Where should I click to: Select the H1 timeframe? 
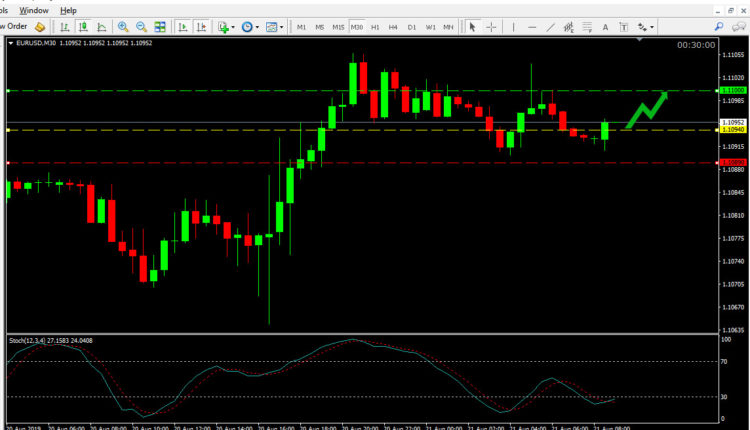(375, 27)
